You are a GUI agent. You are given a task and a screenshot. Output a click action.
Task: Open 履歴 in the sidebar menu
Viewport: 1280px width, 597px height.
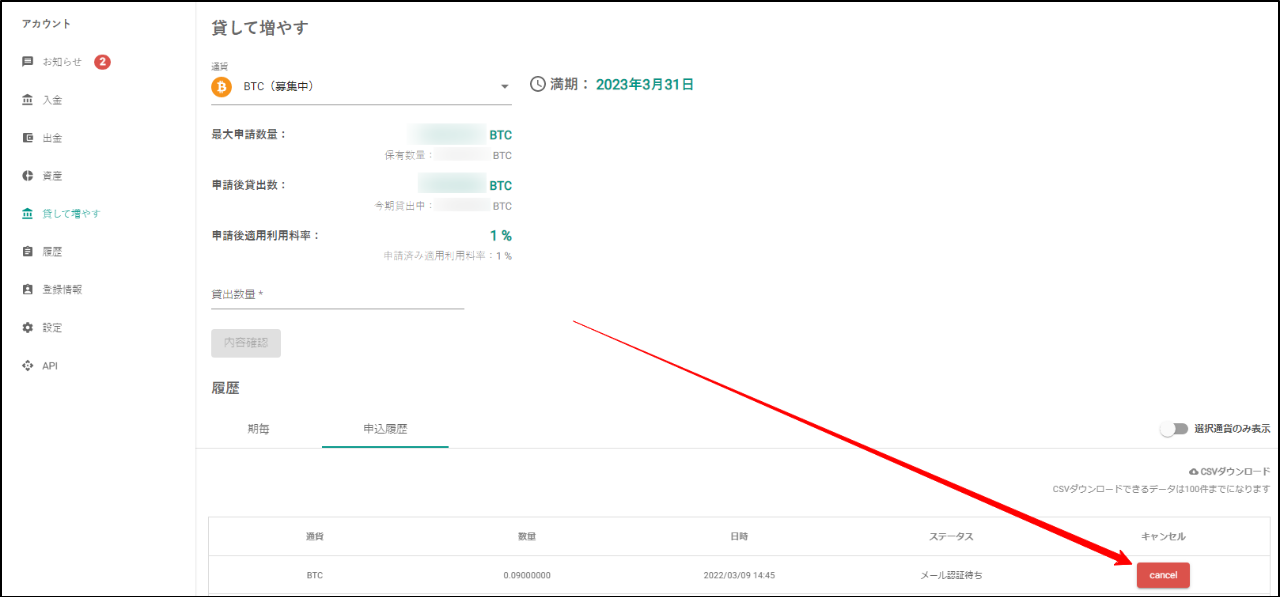click(x=52, y=252)
